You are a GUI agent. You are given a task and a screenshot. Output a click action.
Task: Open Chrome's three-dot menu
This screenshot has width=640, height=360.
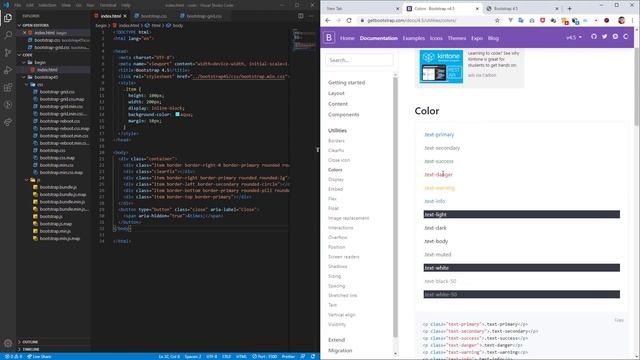pyautogui.click(x=633, y=20)
